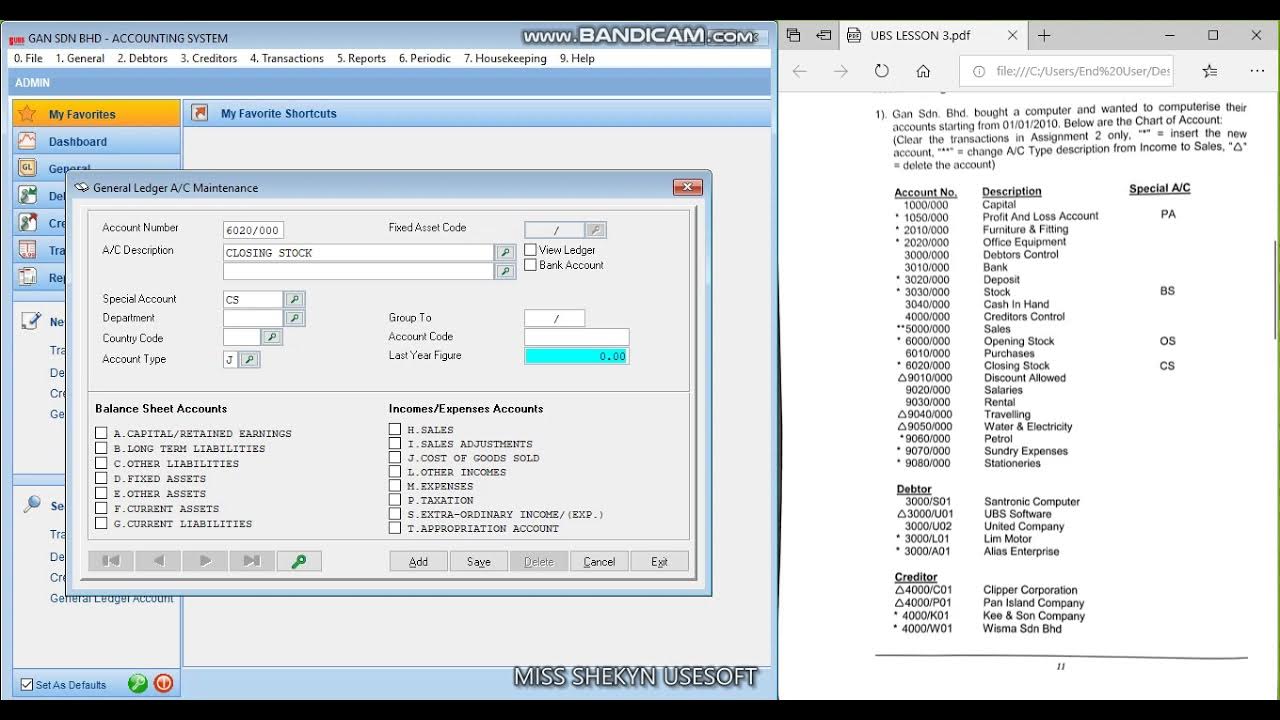The image size is (1280, 720).
Task: Open the 0. File menu
Action: [28, 58]
